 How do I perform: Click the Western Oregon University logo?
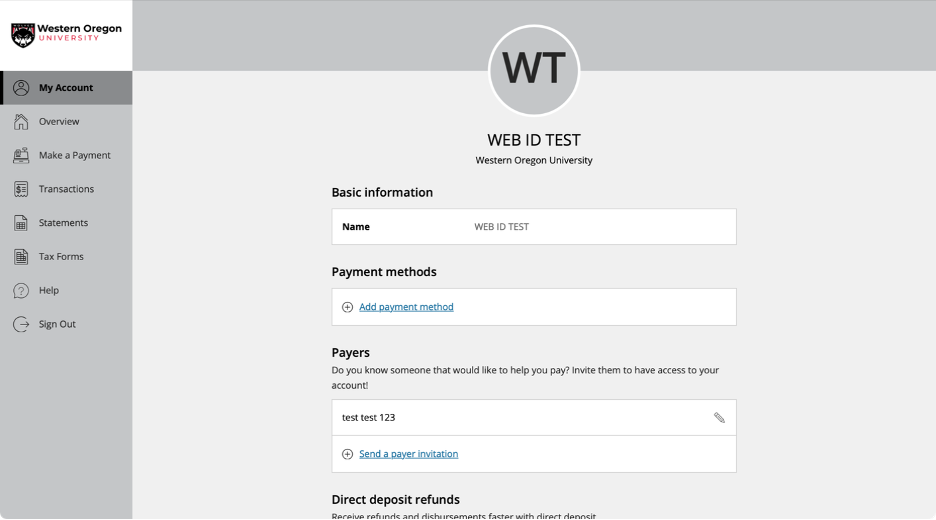pyautogui.click(x=66, y=35)
